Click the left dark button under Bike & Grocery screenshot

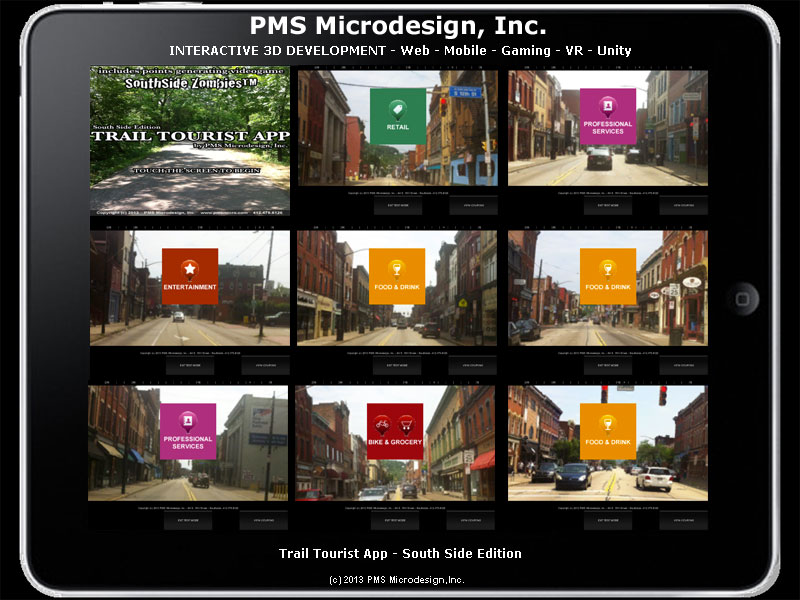click(x=395, y=520)
